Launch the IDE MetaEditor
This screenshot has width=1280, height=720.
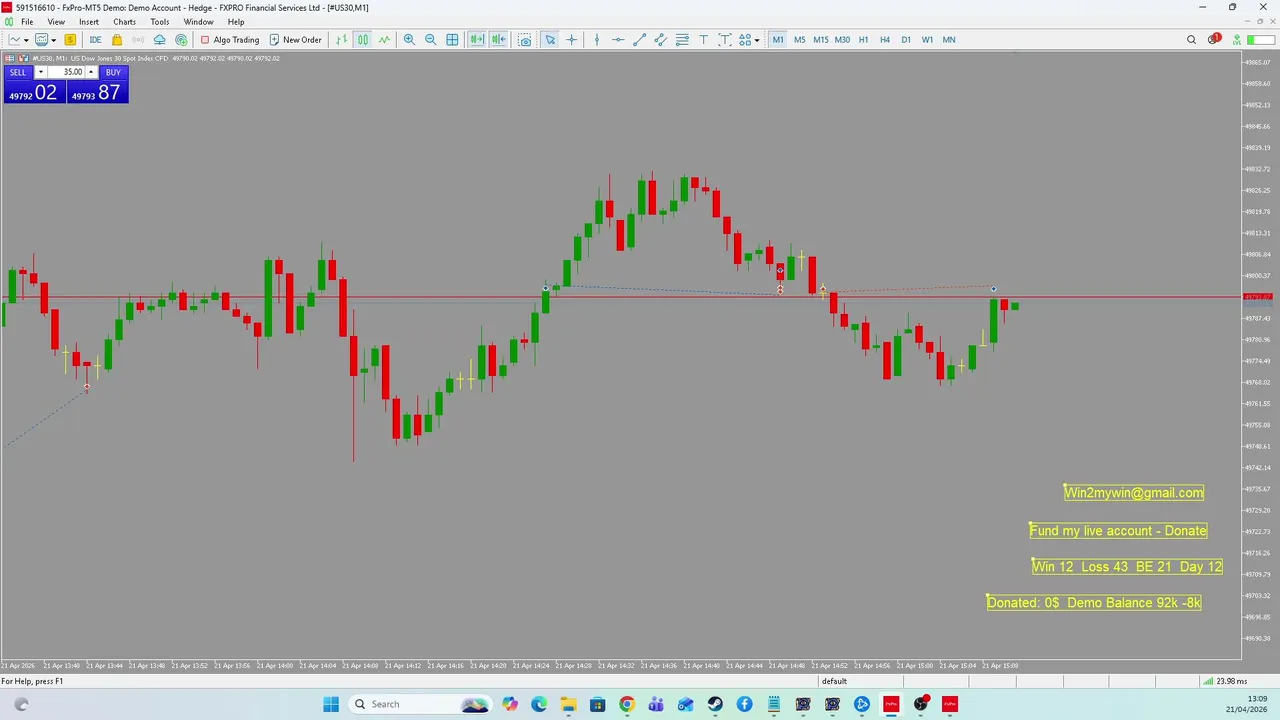(x=95, y=40)
